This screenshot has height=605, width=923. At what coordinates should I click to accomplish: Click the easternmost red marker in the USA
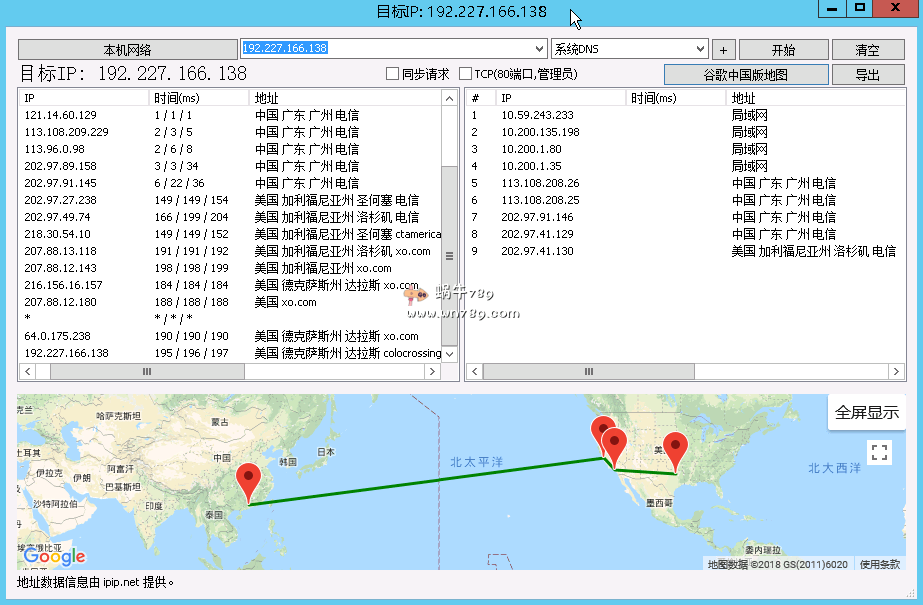676,450
